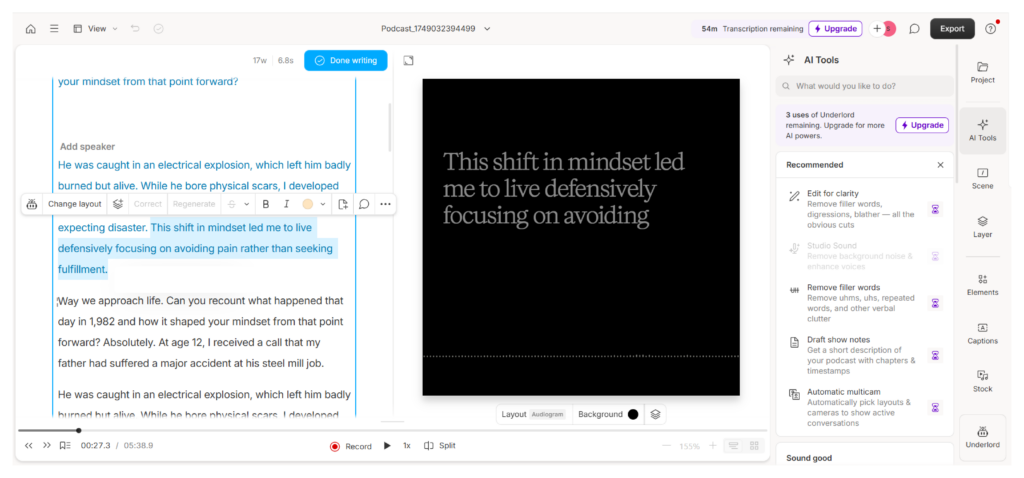Jump forward with the double-right arrows
This screenshot has width=1024, height=478.
click(x=46, y=445)
